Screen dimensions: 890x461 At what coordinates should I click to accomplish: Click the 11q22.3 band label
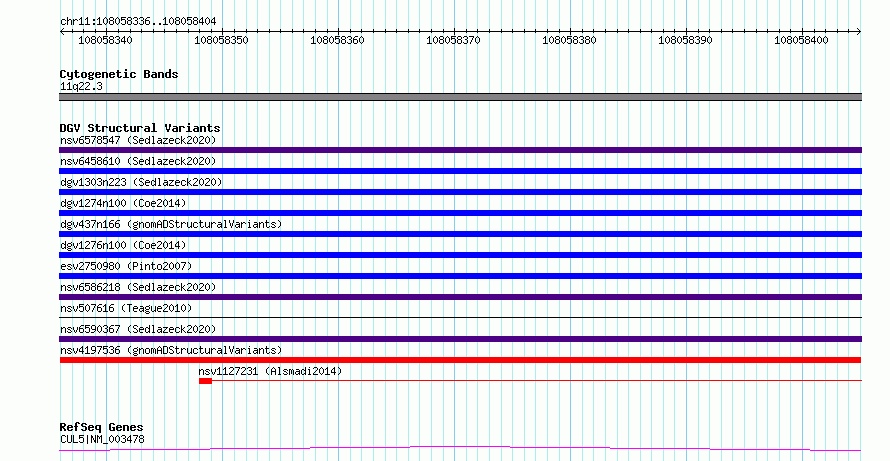point(81,86)
